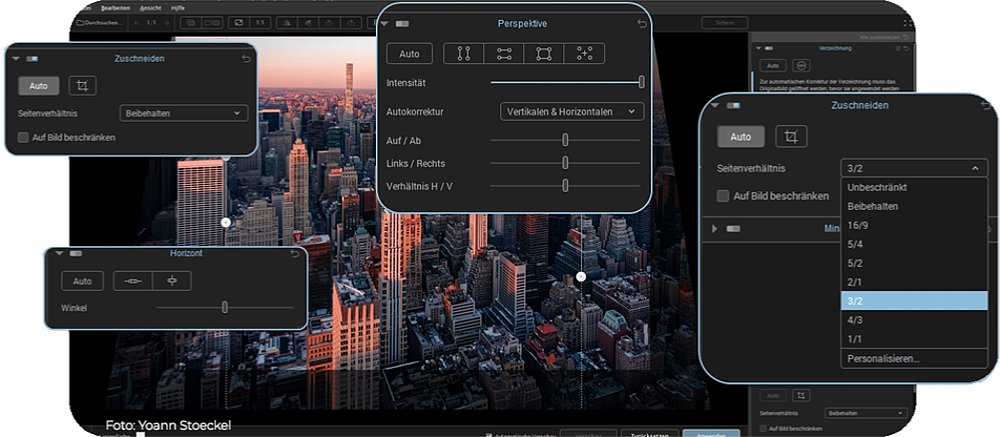The width and height of the screenshot is (1000, 437).
Task: Click the Auf / Ab slider handle
Action: 565,140
